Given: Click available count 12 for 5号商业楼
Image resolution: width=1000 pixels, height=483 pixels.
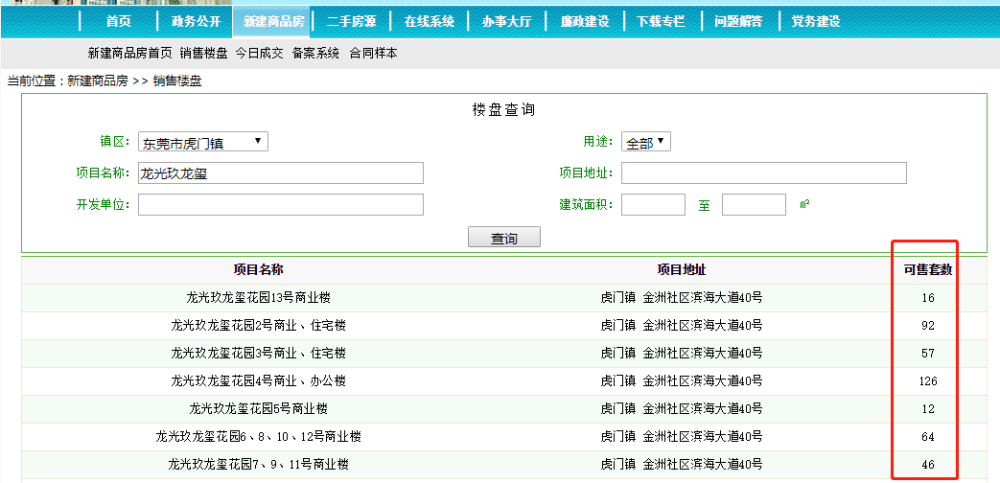Looking at the screenshot, I should coord(928,408).
